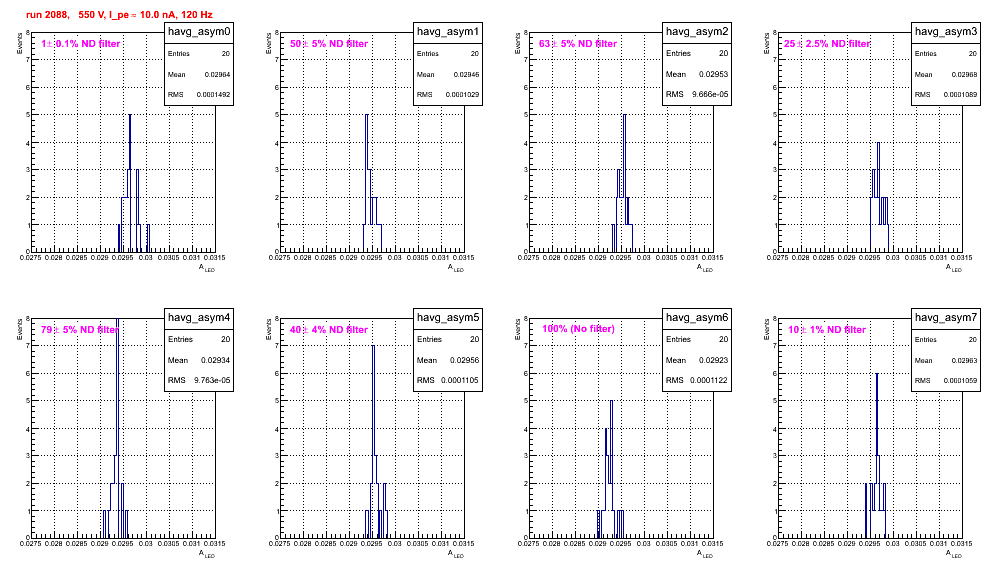Select the havg_asym0 stats box title

click(x=199, y=32)
